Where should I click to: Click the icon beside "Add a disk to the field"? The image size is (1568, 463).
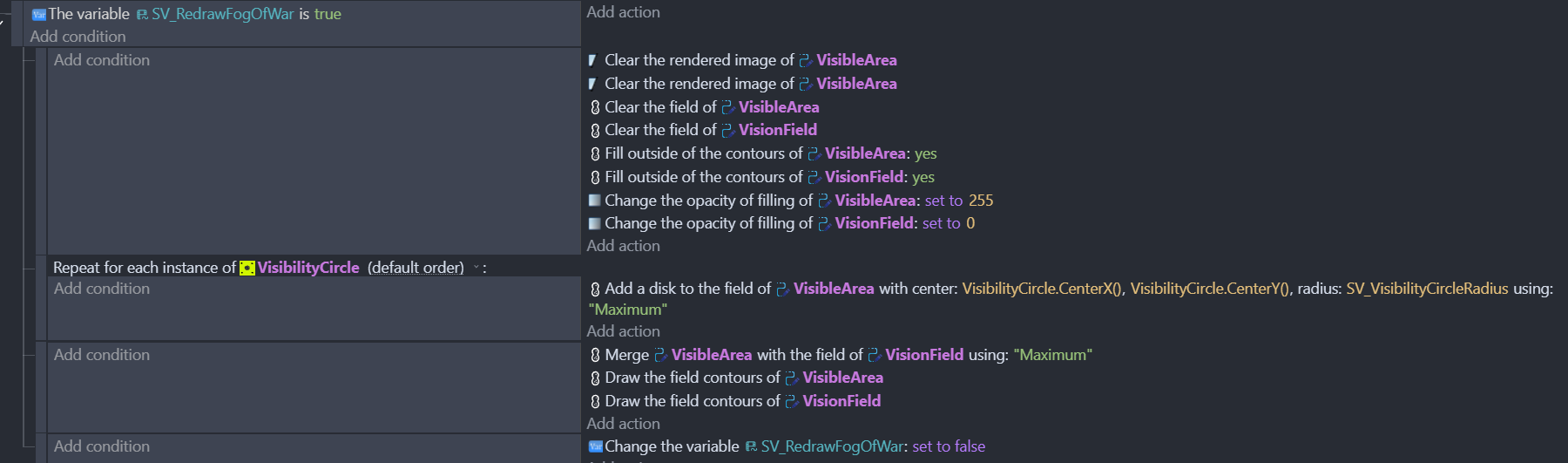595,289
